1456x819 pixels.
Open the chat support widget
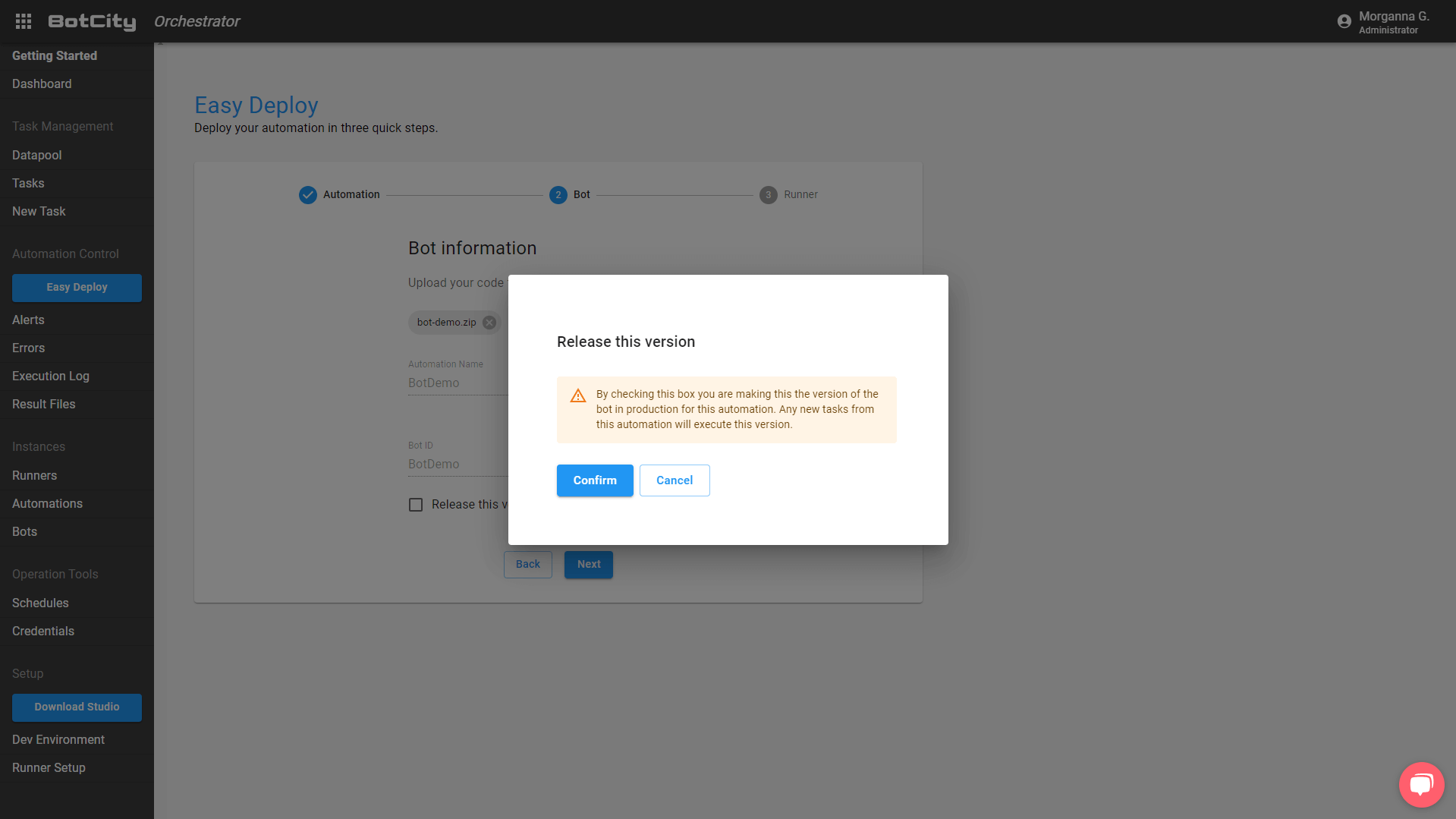[x=1422, y=784]
